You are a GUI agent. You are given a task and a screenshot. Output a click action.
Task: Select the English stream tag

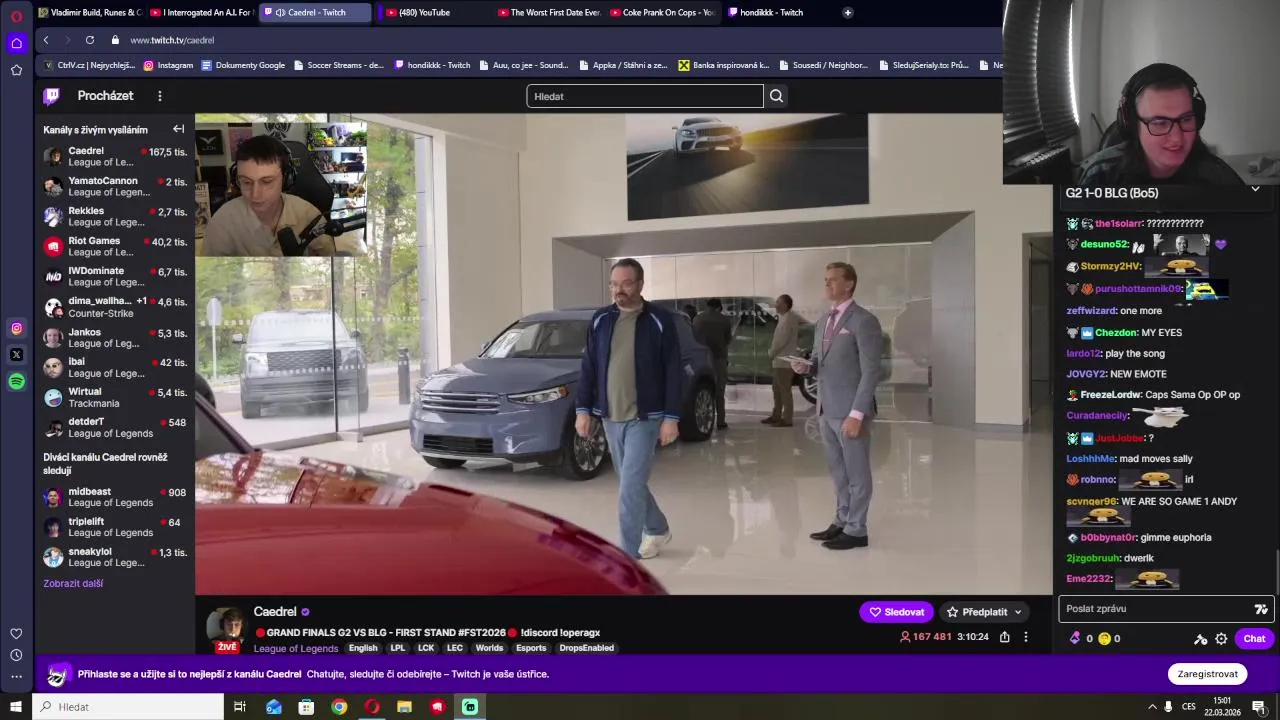tap(363, 648)
